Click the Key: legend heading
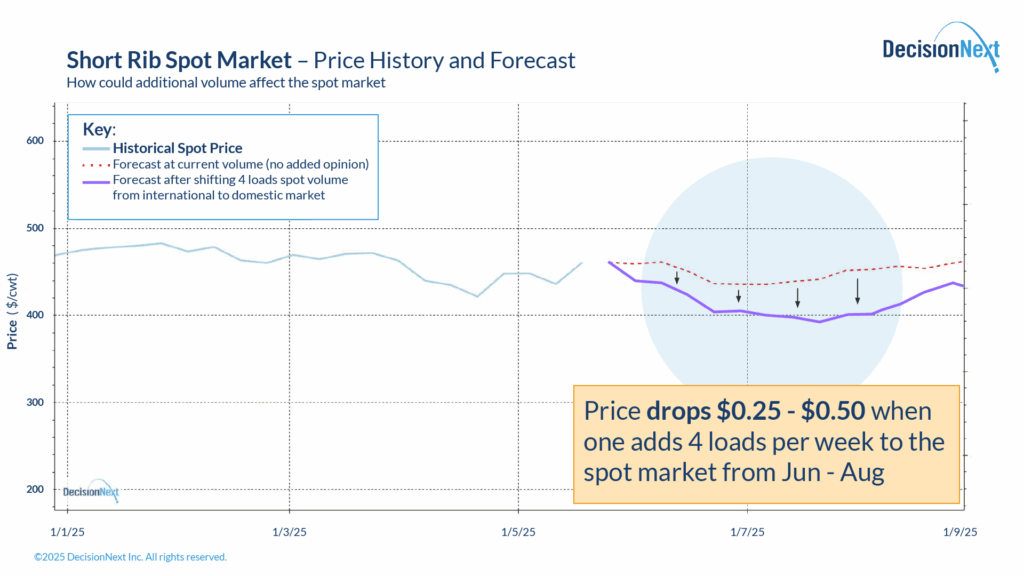Screen dimensions: 1024x576 point(99,129)
